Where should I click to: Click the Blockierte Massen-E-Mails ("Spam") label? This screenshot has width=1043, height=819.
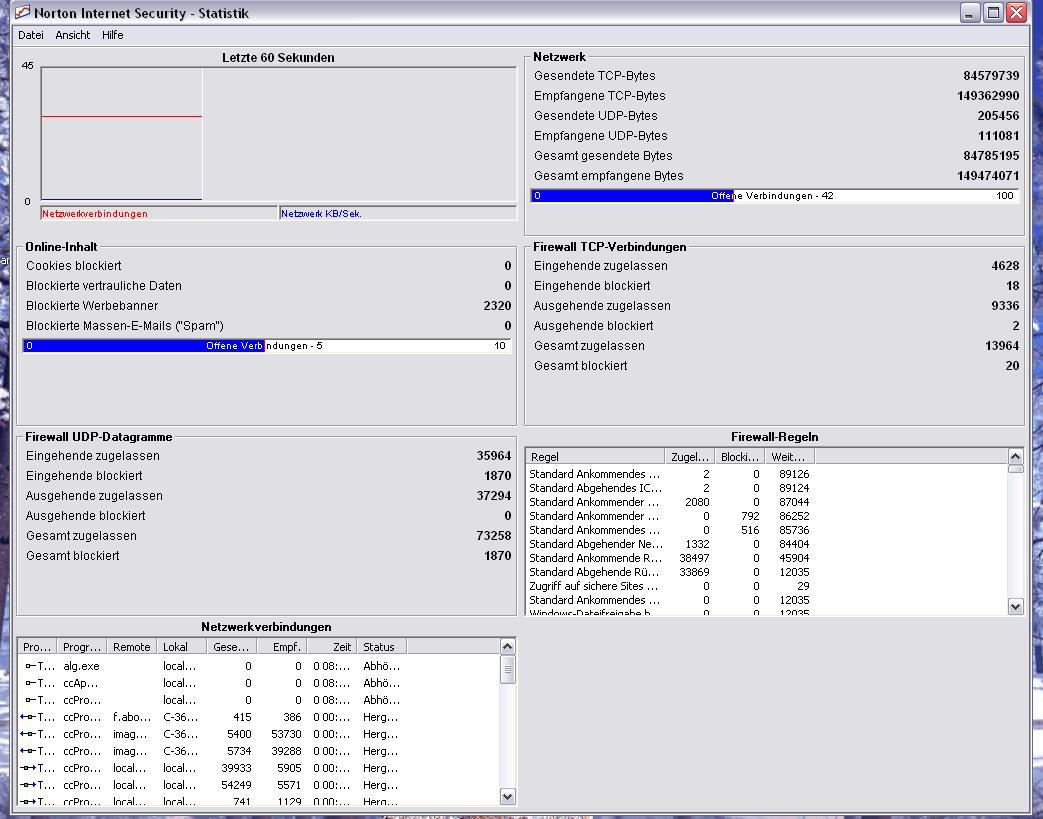(x=125, y=326)
